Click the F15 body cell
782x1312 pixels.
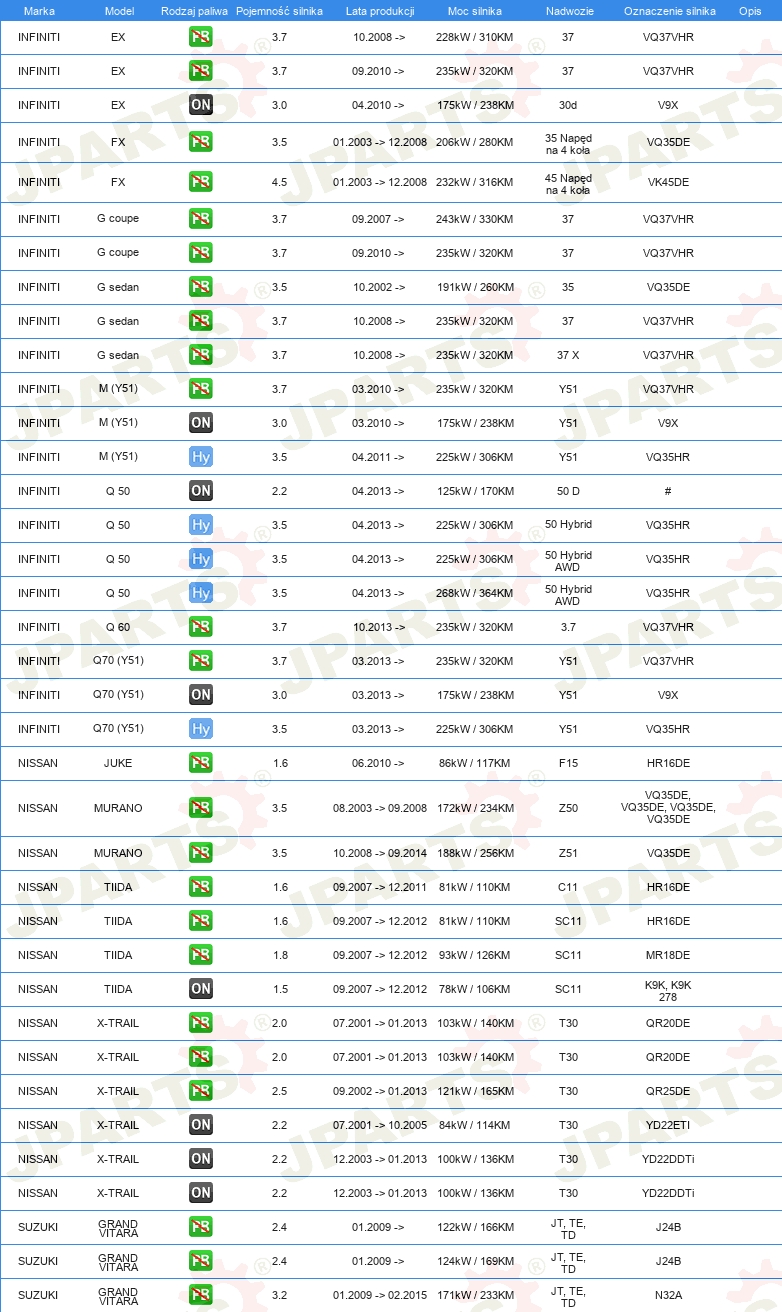pos(568,763)
